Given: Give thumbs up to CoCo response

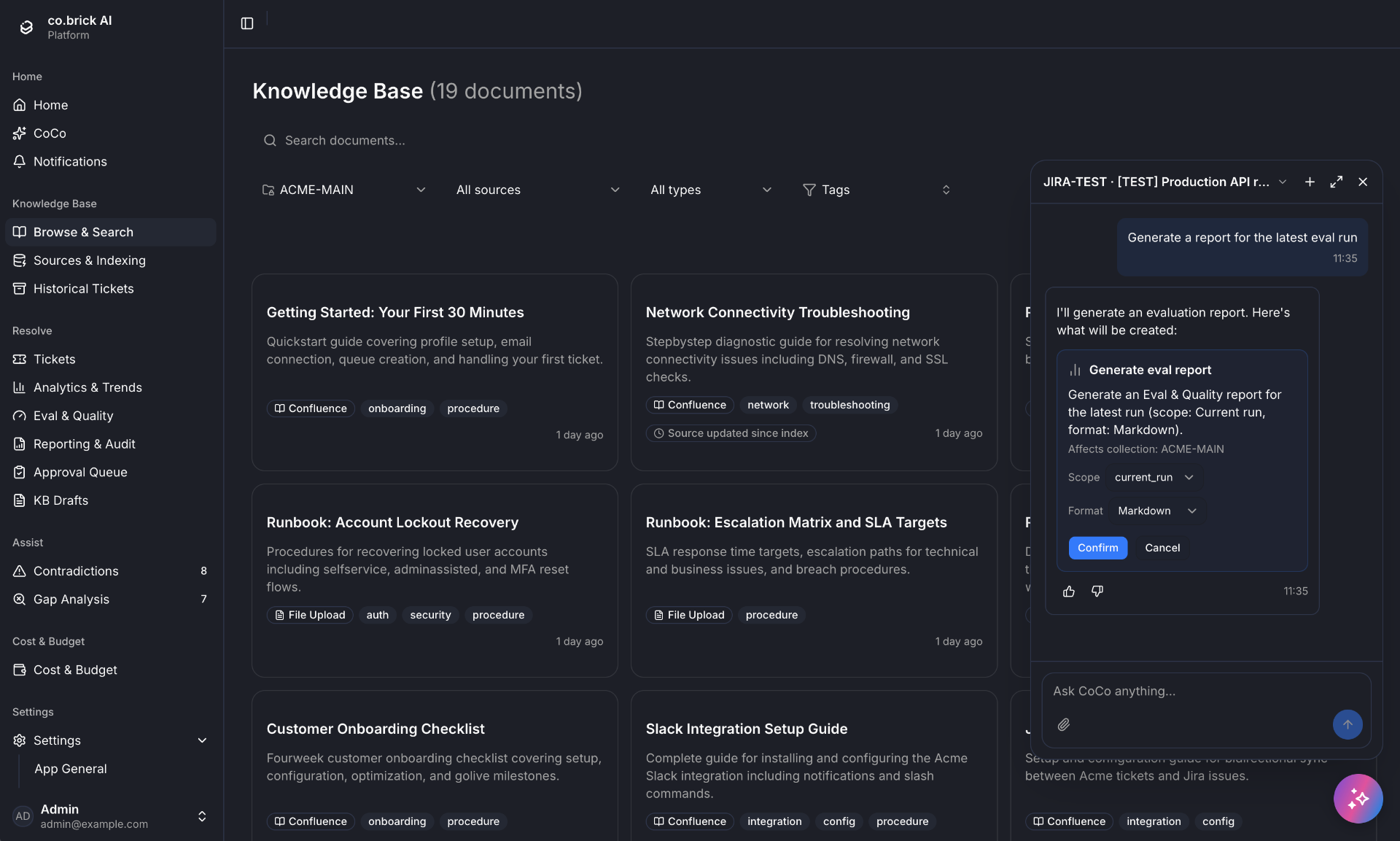Looking at the screenshot, I should 1069,592.
